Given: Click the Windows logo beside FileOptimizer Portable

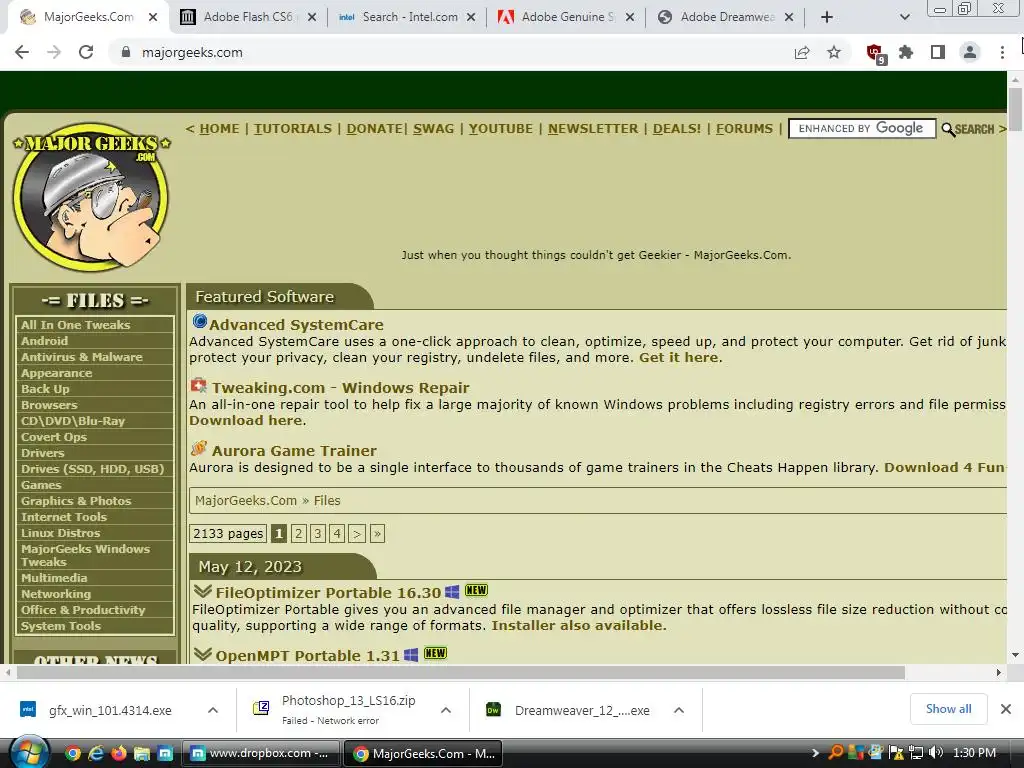Looking at the screenshot, I should (452, 592).
